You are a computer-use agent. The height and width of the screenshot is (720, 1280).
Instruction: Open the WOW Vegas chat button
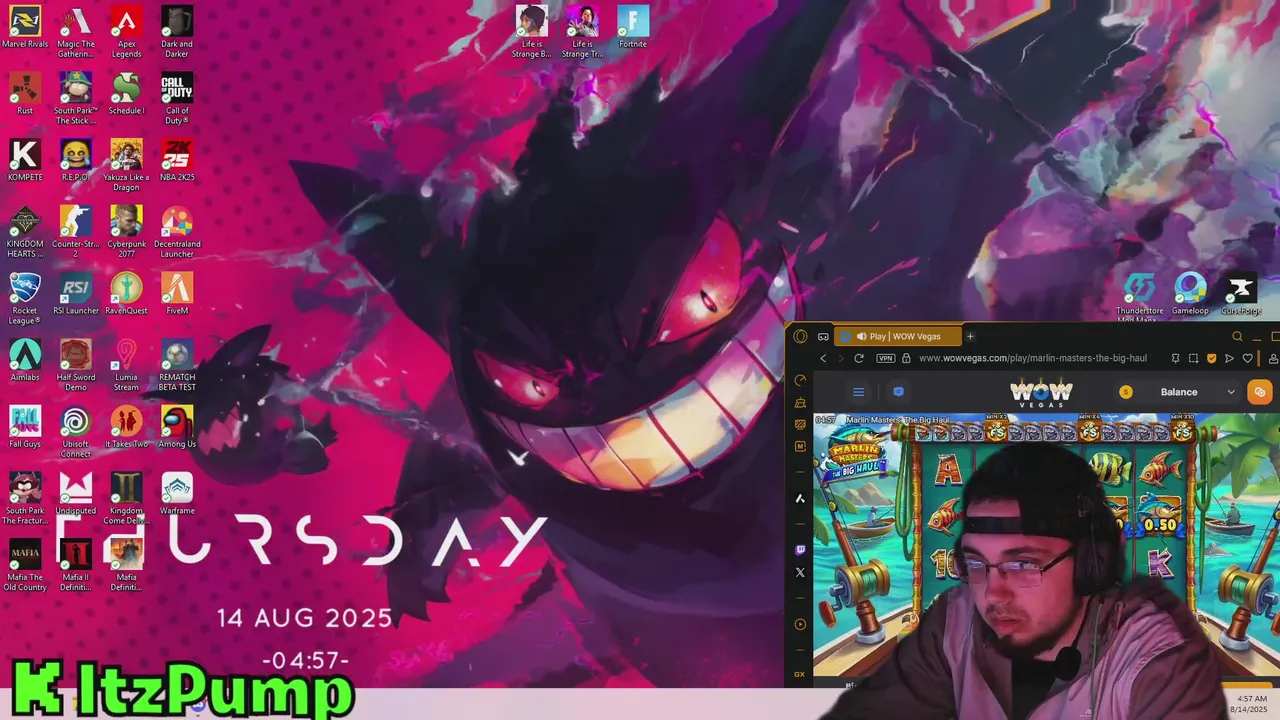pos(898,392)
